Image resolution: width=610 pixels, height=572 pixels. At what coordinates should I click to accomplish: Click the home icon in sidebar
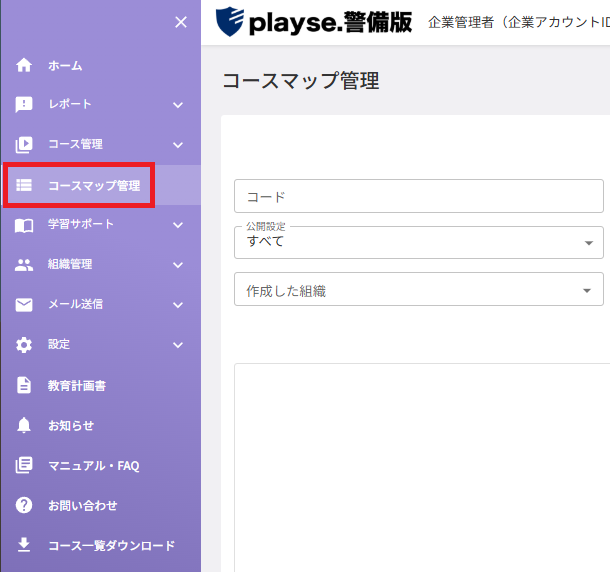click(x=24, y=65)
